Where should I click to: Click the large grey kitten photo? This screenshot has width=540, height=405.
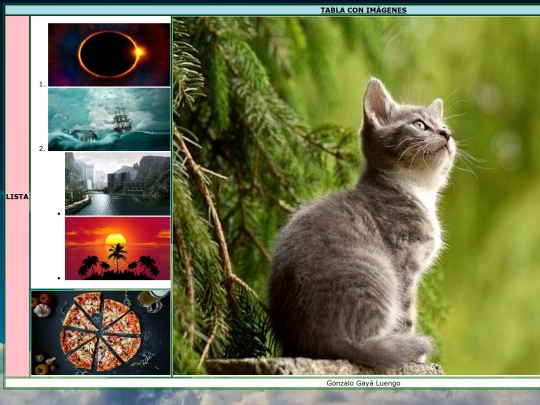point(356,196)
